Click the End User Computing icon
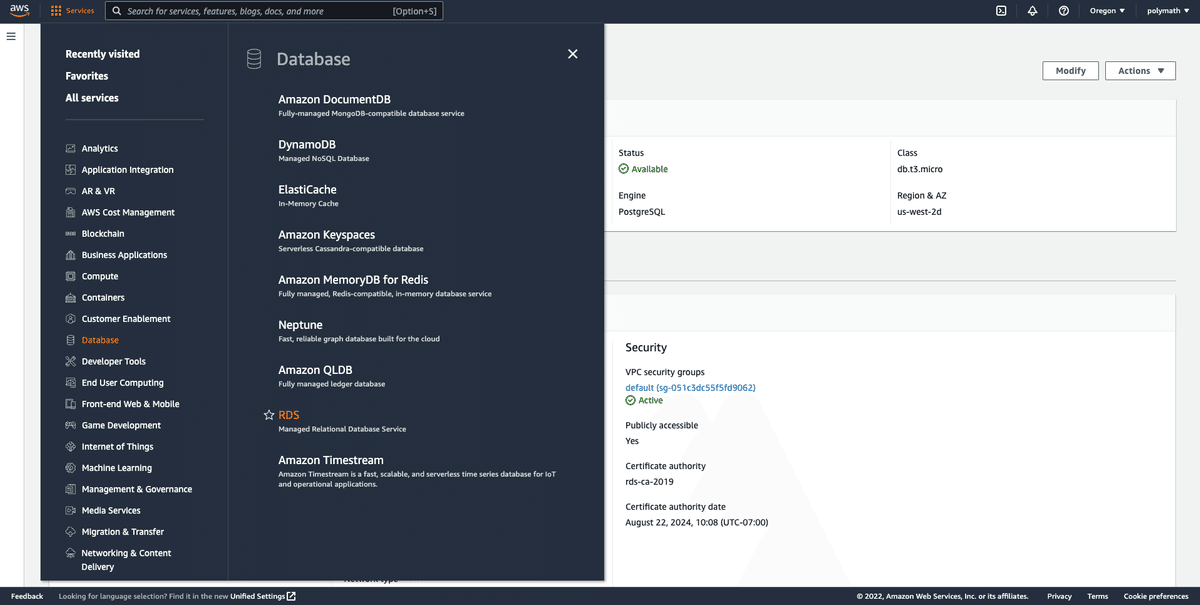Viewport: 1200px width, 605px height. click(71, 383)
